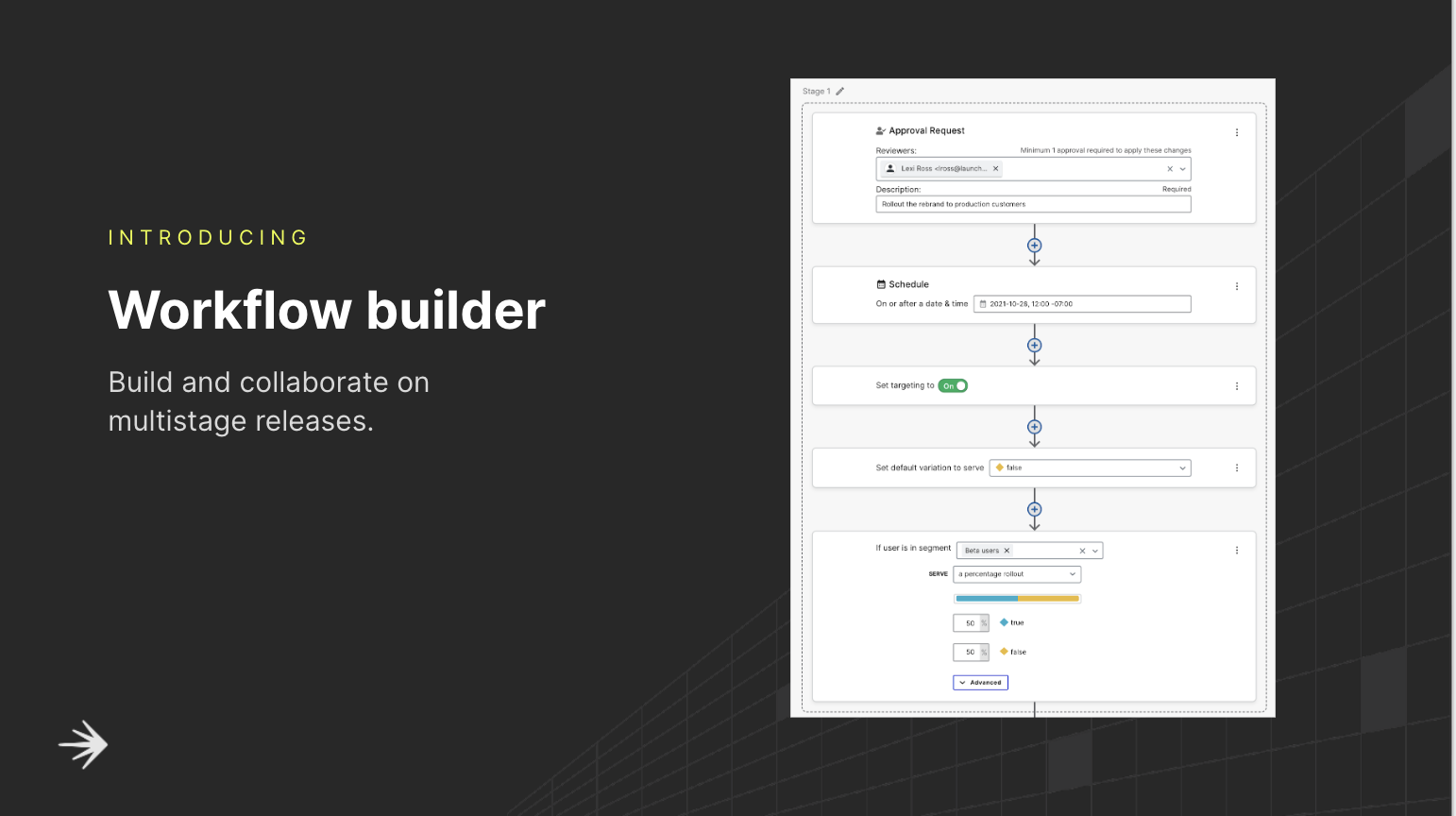Add step below default variation plus icon
The height and width of the screenshot is (816, 1456).
1035,509
